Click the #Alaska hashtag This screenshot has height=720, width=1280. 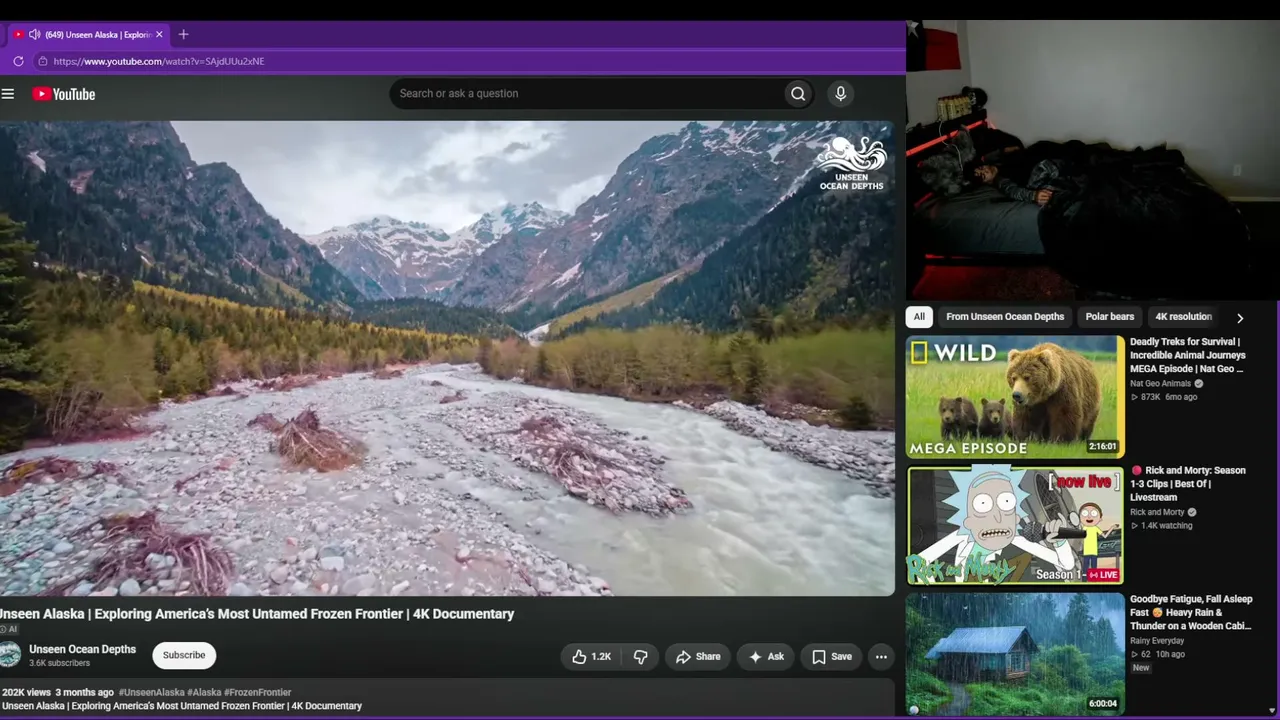(x=204, y=692)
